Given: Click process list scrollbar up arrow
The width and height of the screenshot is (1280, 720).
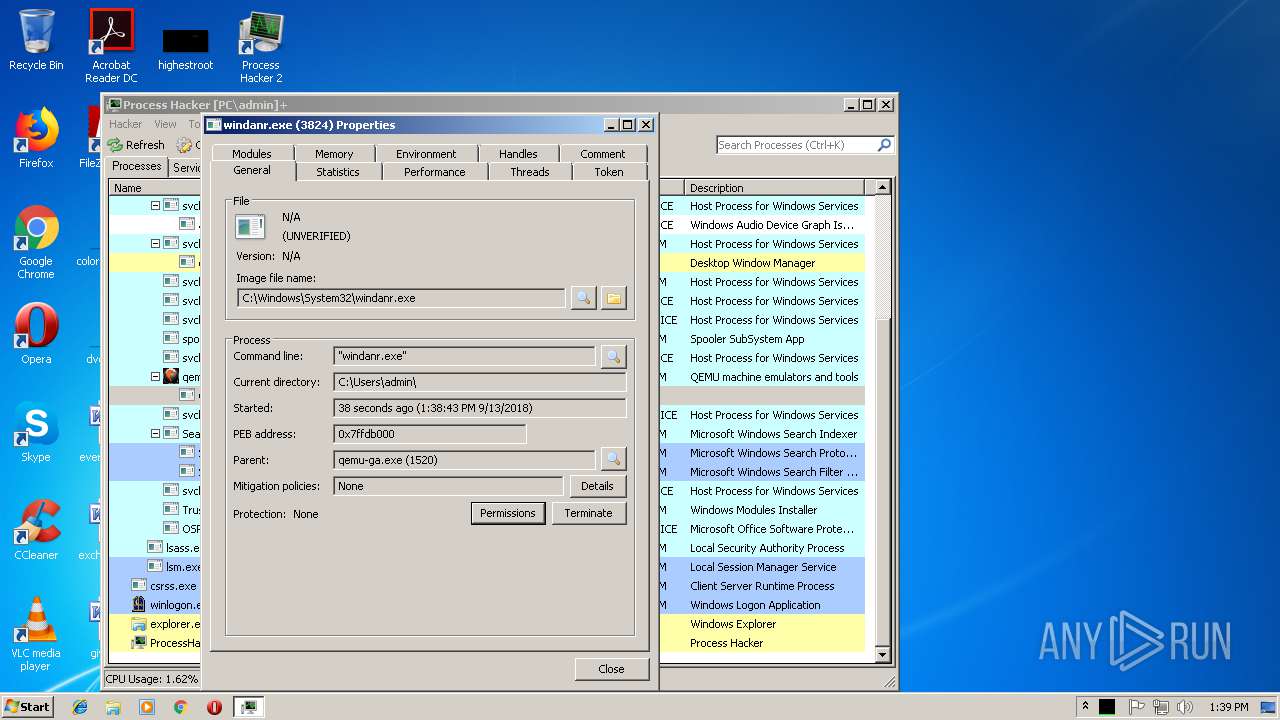Looking at the screenshot, I should pyautogui.click(x=882, y=187).
